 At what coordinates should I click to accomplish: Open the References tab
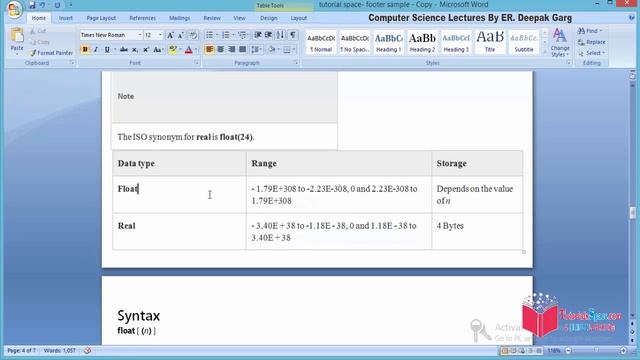[x=142, y=18]
